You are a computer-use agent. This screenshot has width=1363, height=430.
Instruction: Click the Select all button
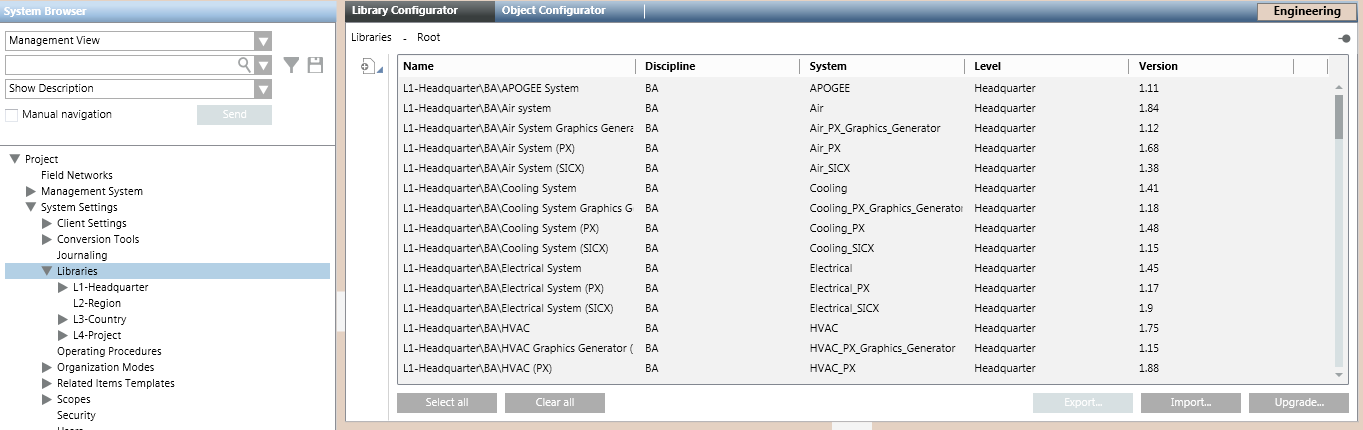(x=446, y=403)
